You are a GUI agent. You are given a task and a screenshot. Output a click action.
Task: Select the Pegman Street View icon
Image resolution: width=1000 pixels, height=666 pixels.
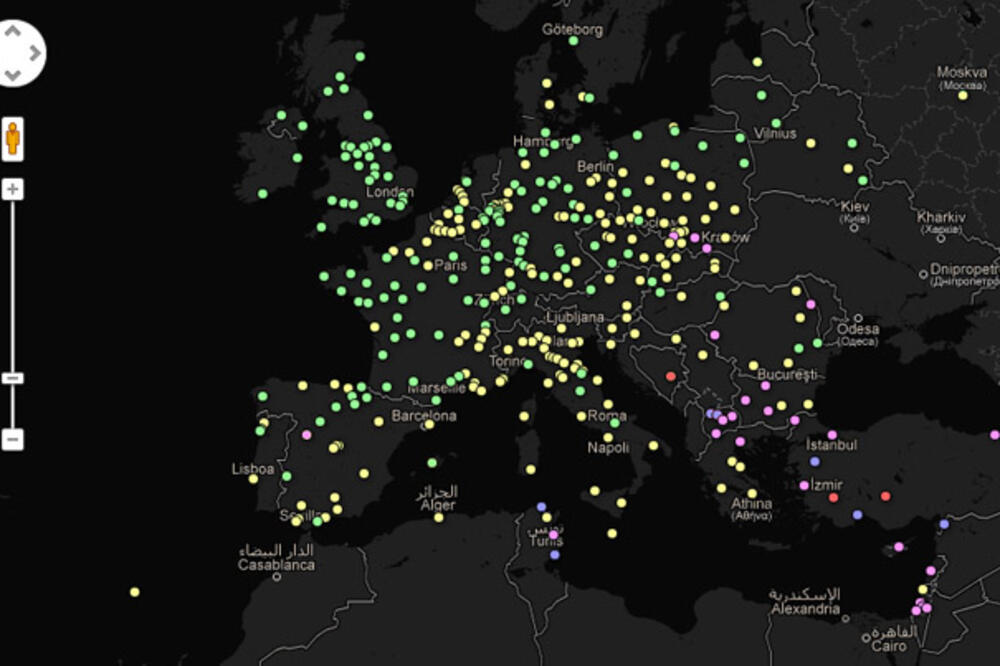click(12, 138)
